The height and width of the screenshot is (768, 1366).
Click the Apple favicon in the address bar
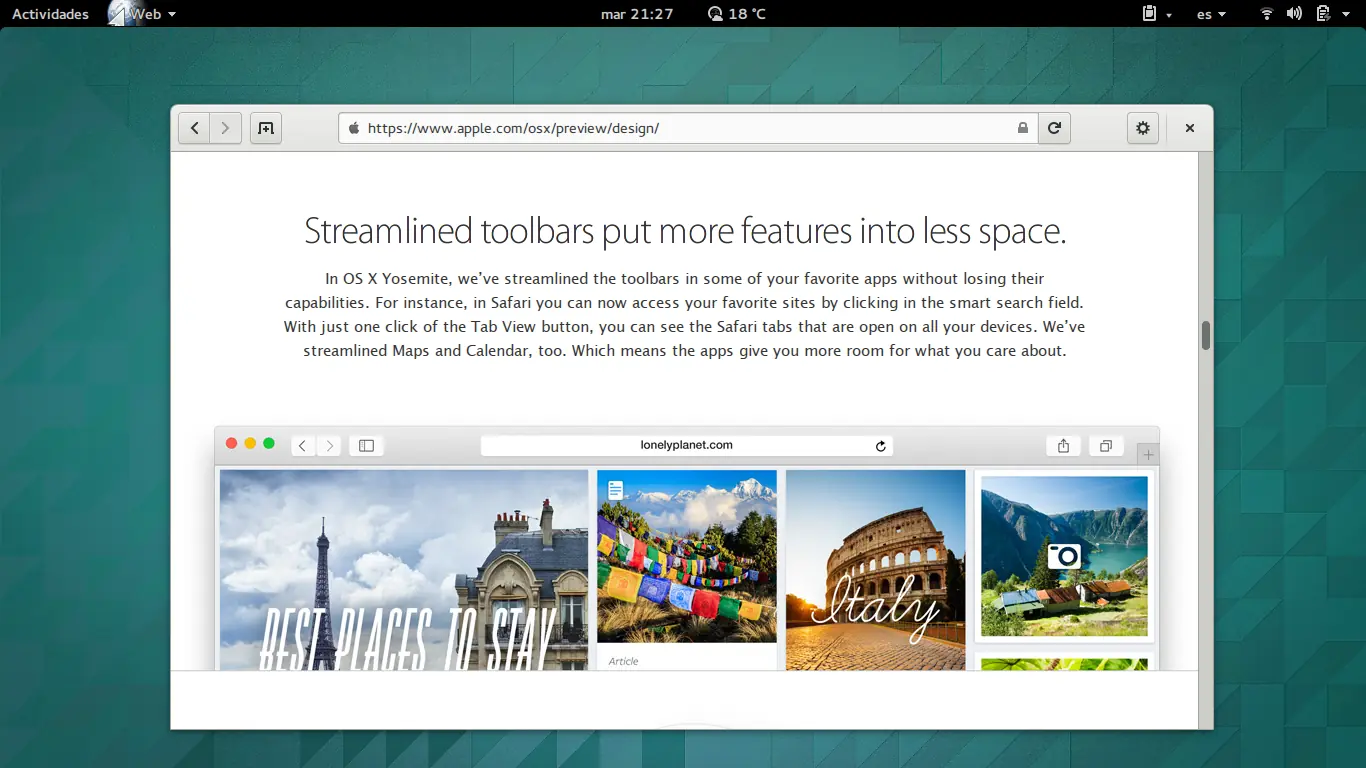tap(353, 128)
